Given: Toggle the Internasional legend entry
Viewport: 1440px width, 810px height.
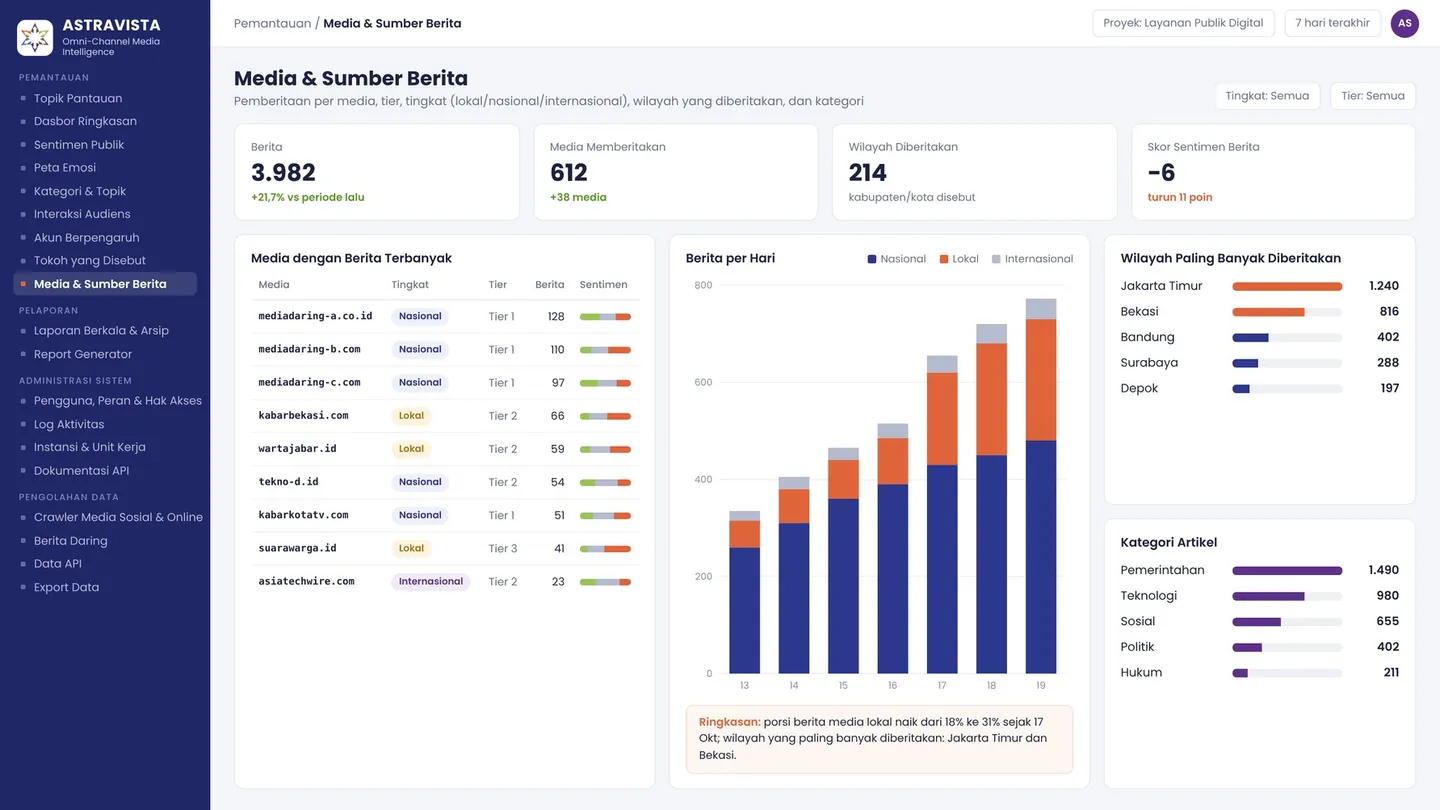Looking at the screenshot, I should click(1032, 259).
